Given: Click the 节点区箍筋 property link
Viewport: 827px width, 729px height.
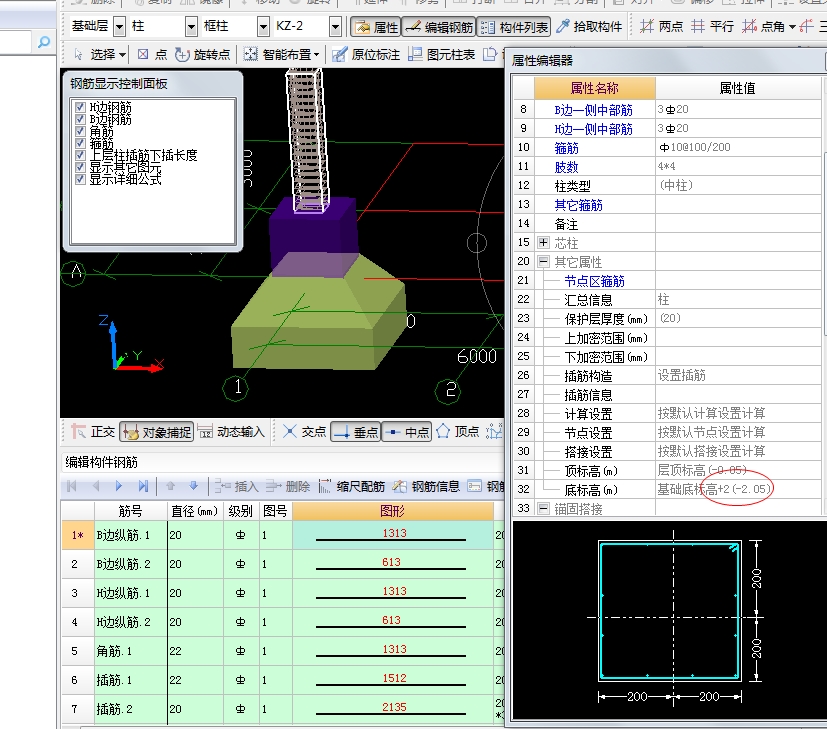Looking at the screenshot, I should [594, 281].
